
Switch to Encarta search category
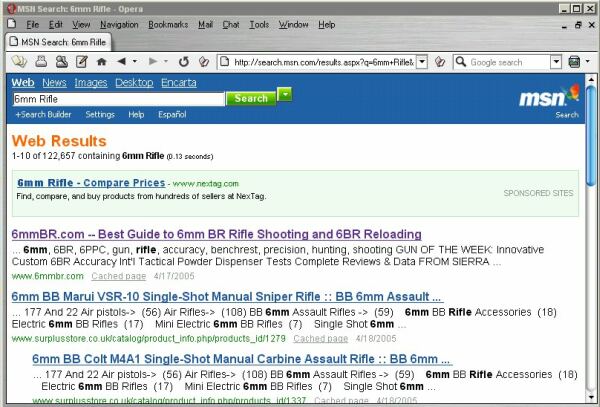[x=179, y=83]
